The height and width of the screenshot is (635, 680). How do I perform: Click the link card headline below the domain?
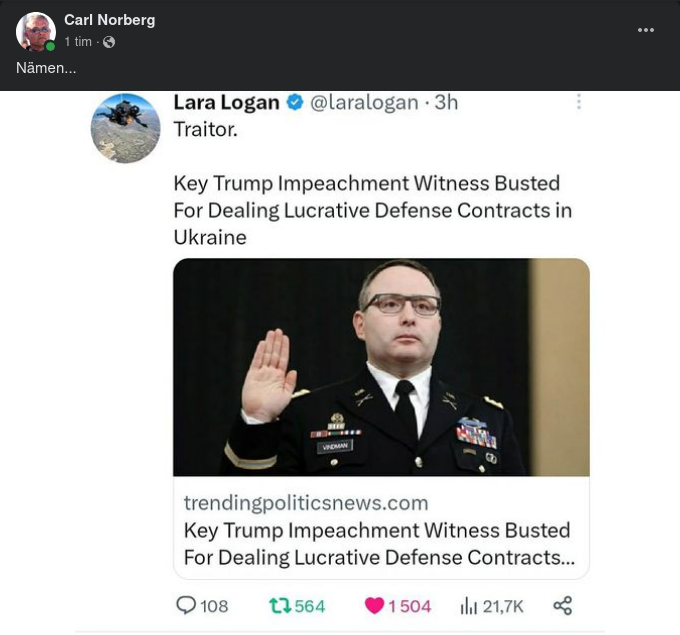(x=378, y=543)
